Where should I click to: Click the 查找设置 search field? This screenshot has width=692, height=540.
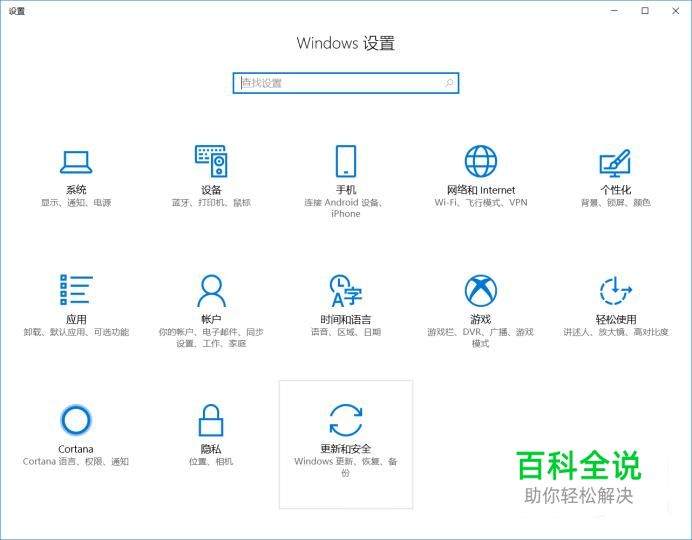coord(346,83)
